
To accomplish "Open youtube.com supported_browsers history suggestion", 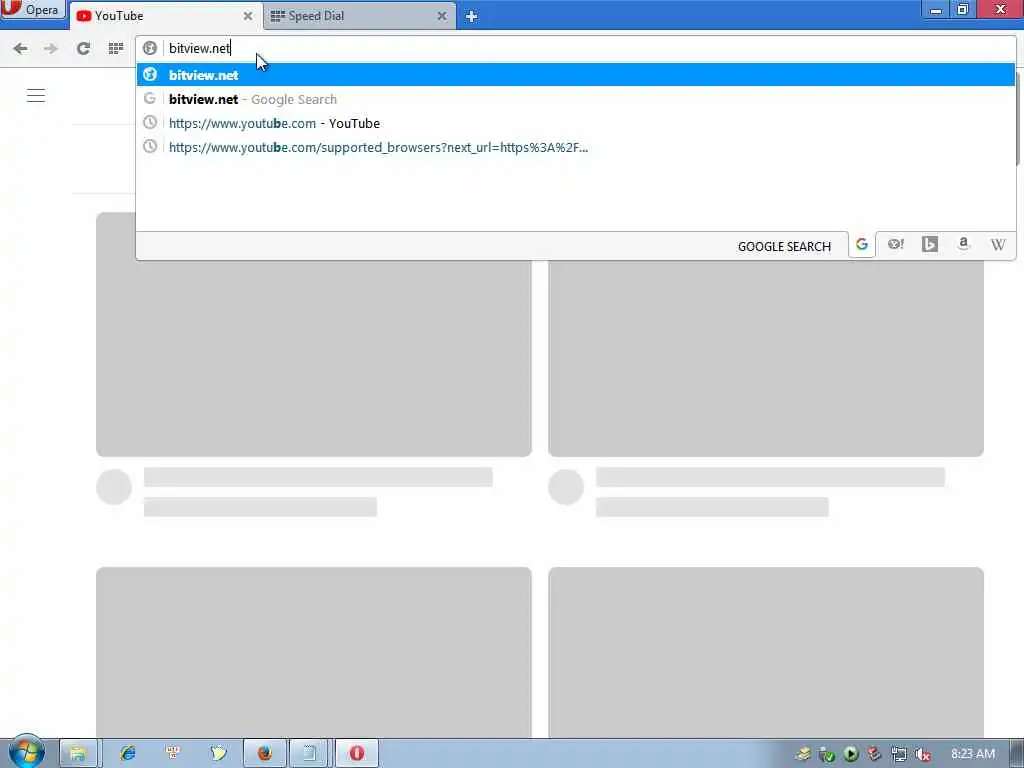I will point(575,147).
